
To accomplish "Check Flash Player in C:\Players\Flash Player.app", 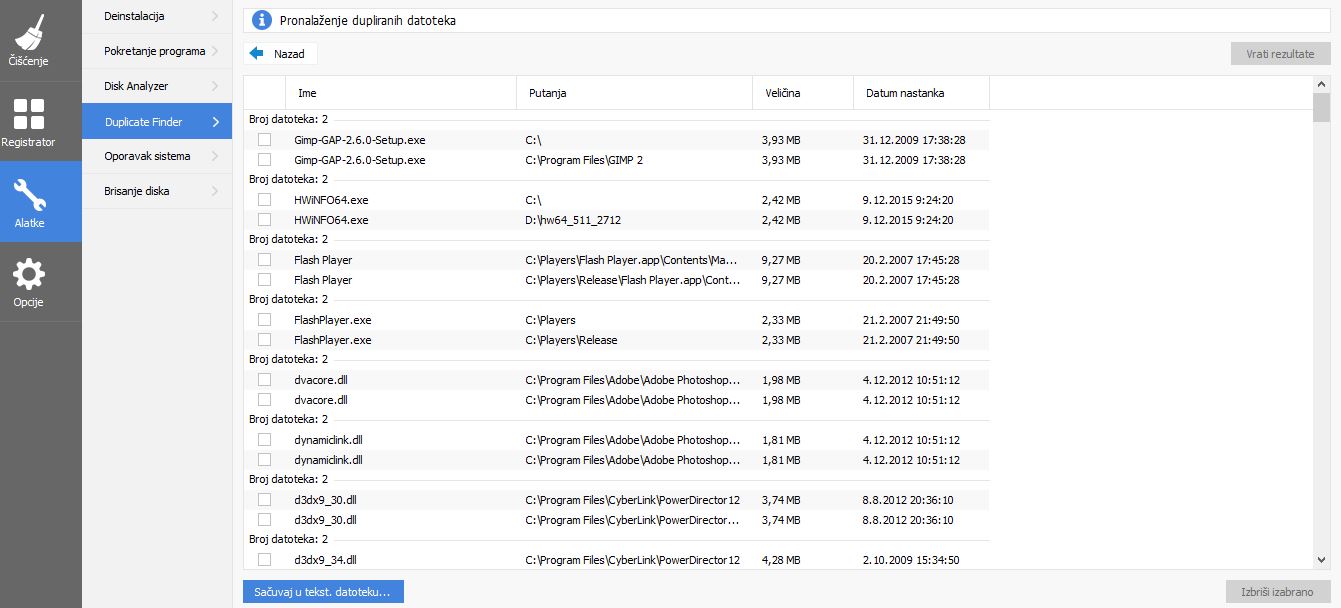I will 265,260.
